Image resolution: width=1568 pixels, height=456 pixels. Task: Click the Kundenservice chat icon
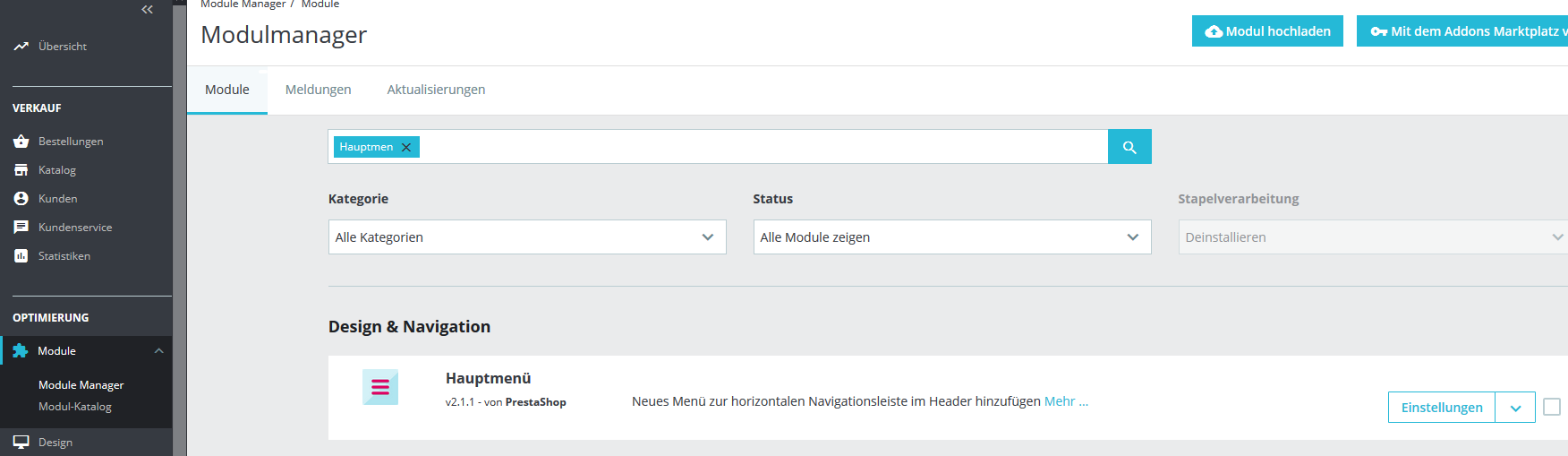coord(21,228)
